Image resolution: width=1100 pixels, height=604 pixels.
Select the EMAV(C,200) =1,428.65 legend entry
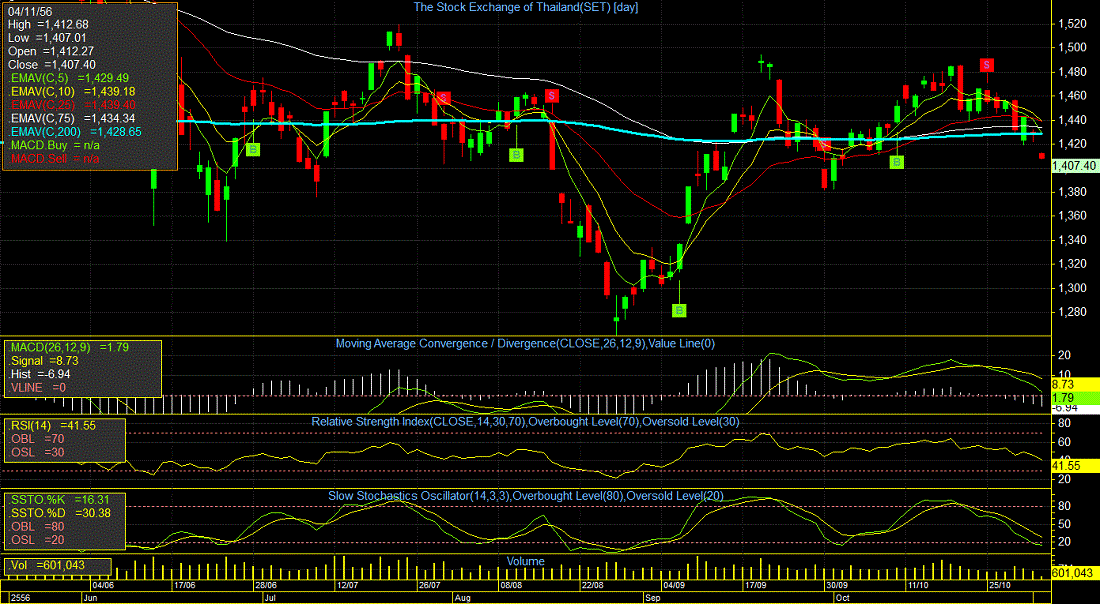[x=74, y=131]
